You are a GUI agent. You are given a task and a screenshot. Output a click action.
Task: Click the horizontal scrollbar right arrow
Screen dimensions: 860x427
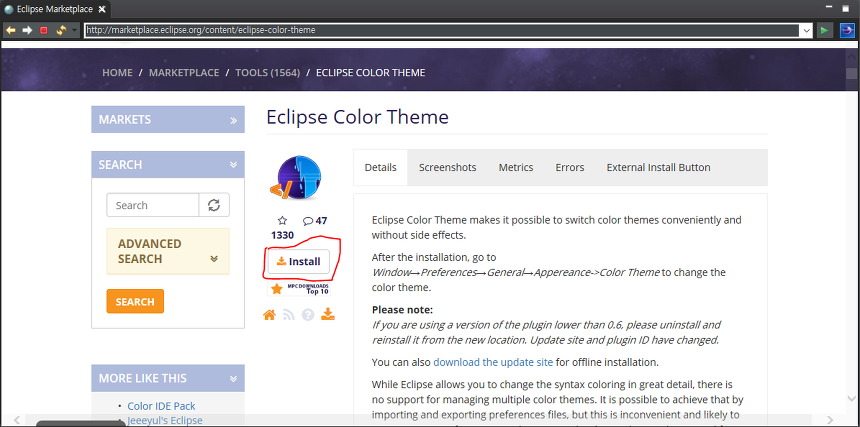829,420
